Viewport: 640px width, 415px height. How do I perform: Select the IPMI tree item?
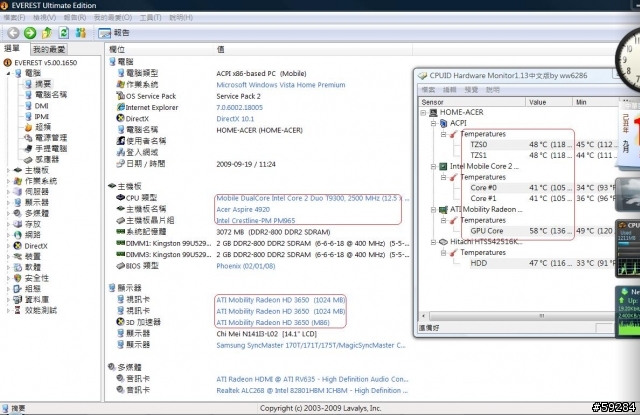pyautogui.click(x=42, y=117)
